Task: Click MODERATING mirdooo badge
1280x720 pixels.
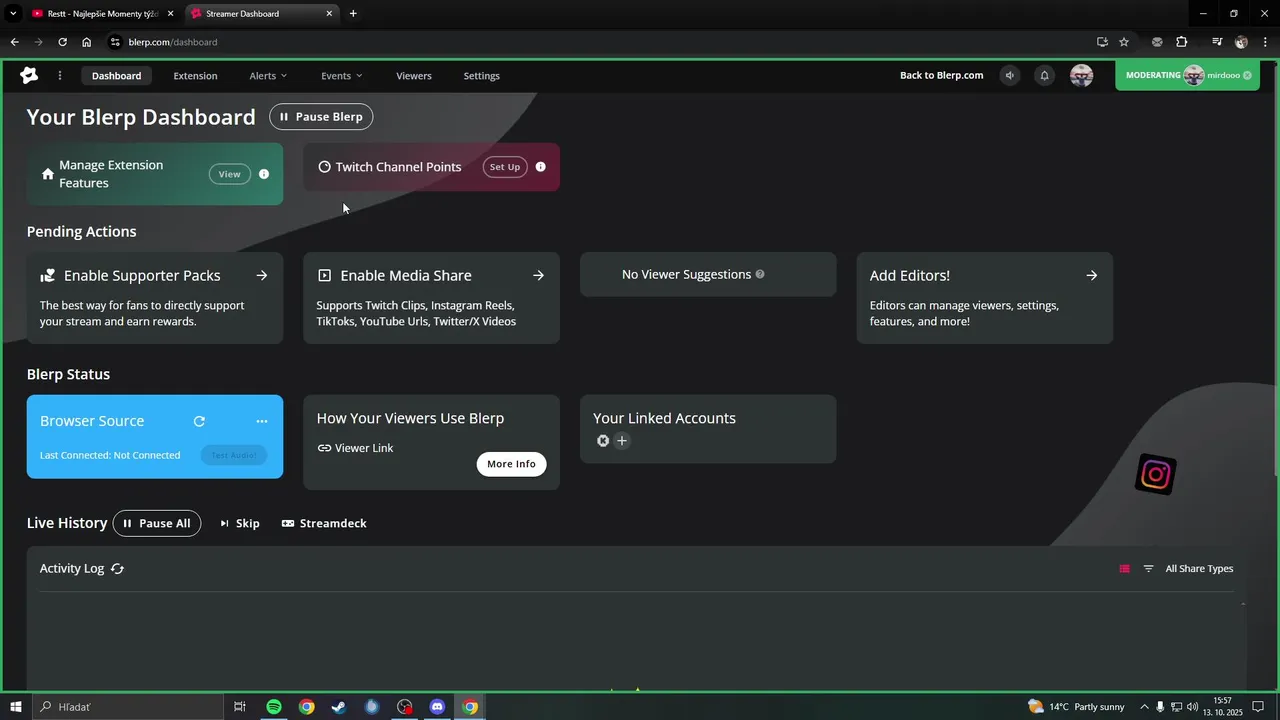Action: 1186,75
